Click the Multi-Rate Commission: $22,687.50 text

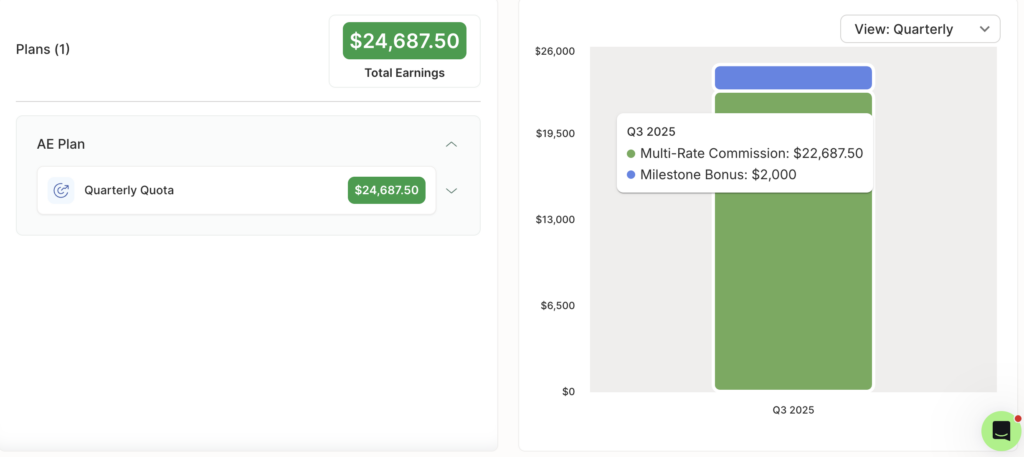[751, 154]
